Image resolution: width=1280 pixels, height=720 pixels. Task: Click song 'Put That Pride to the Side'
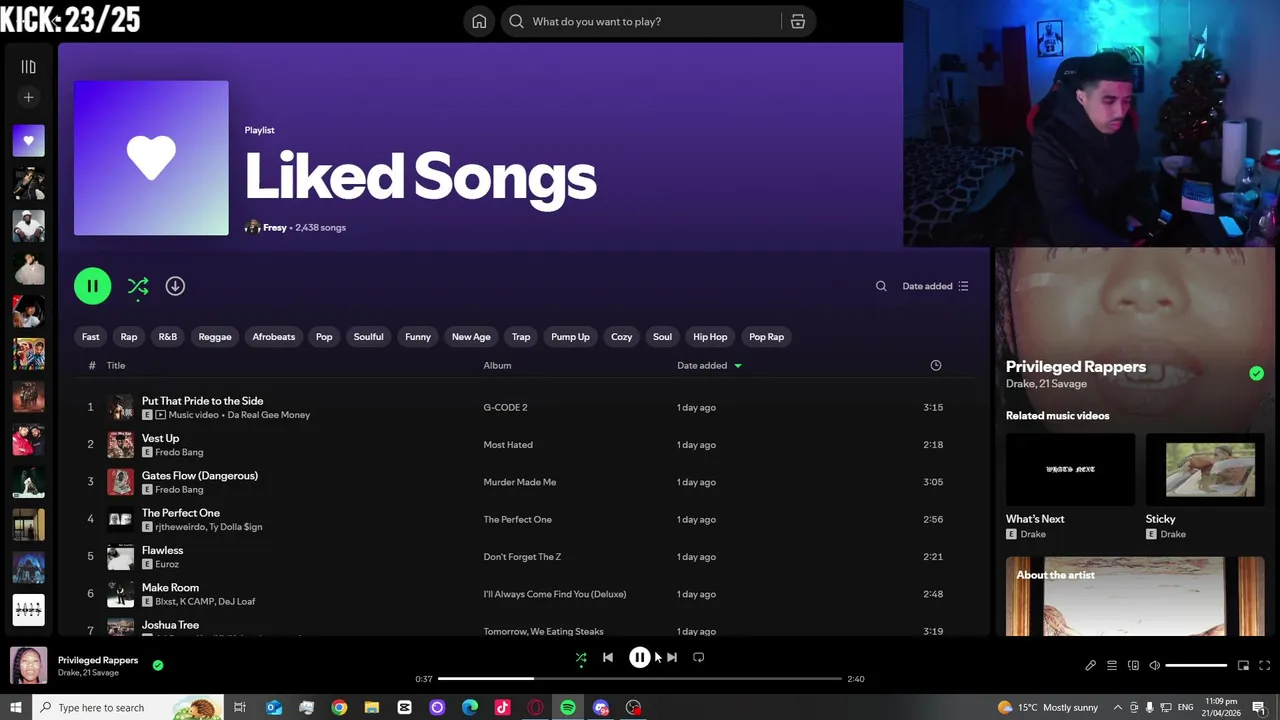pos(202,401)
